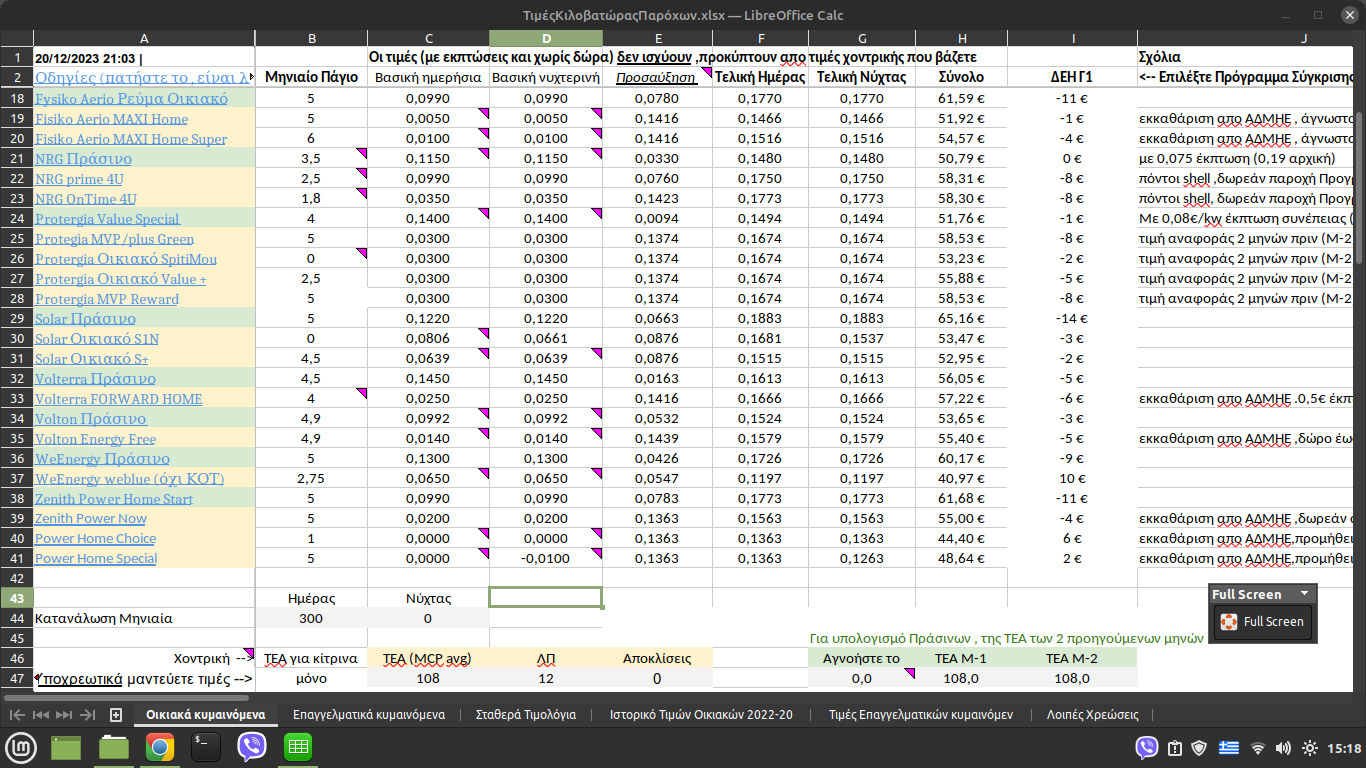
Task: Click the Greek flag keyboard layout indicator
Action: (x=1229, y=748)
